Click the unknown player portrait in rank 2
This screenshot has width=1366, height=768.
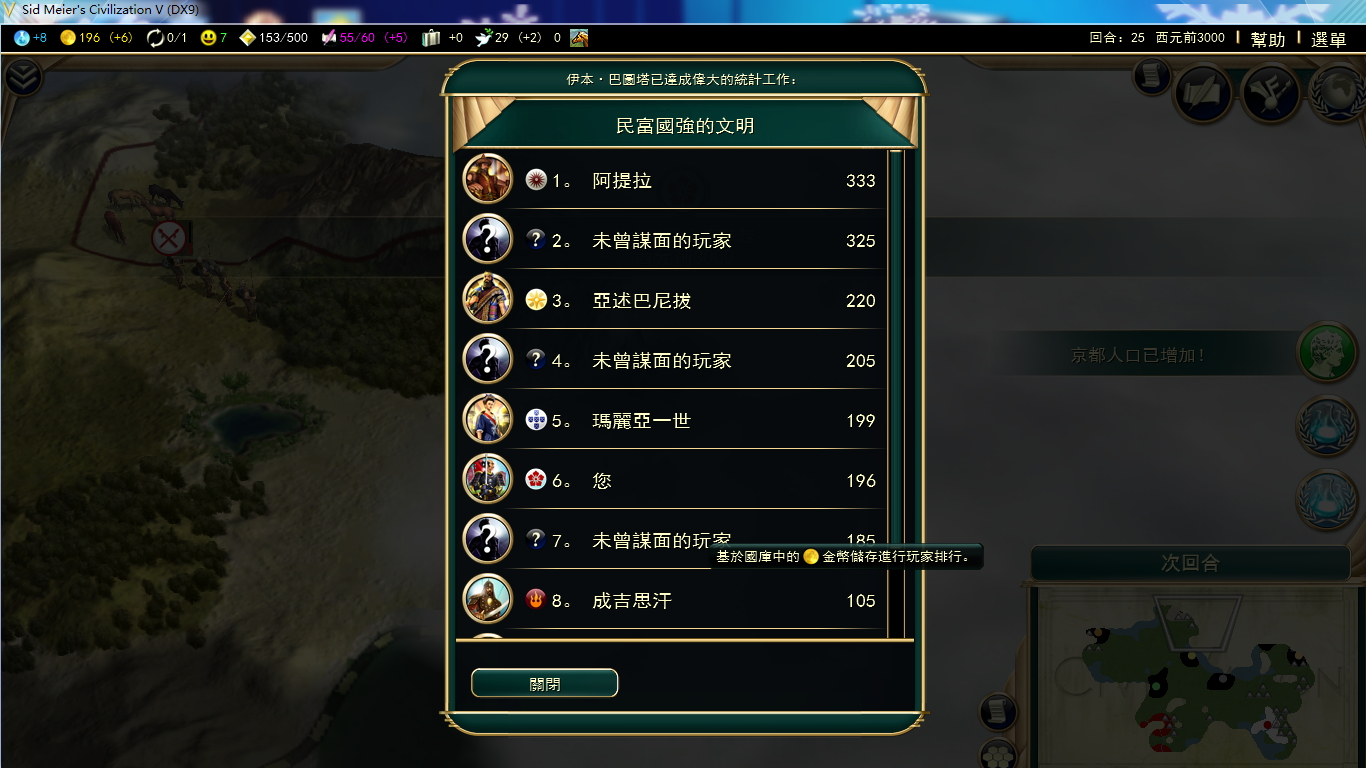tap(488, 239)
